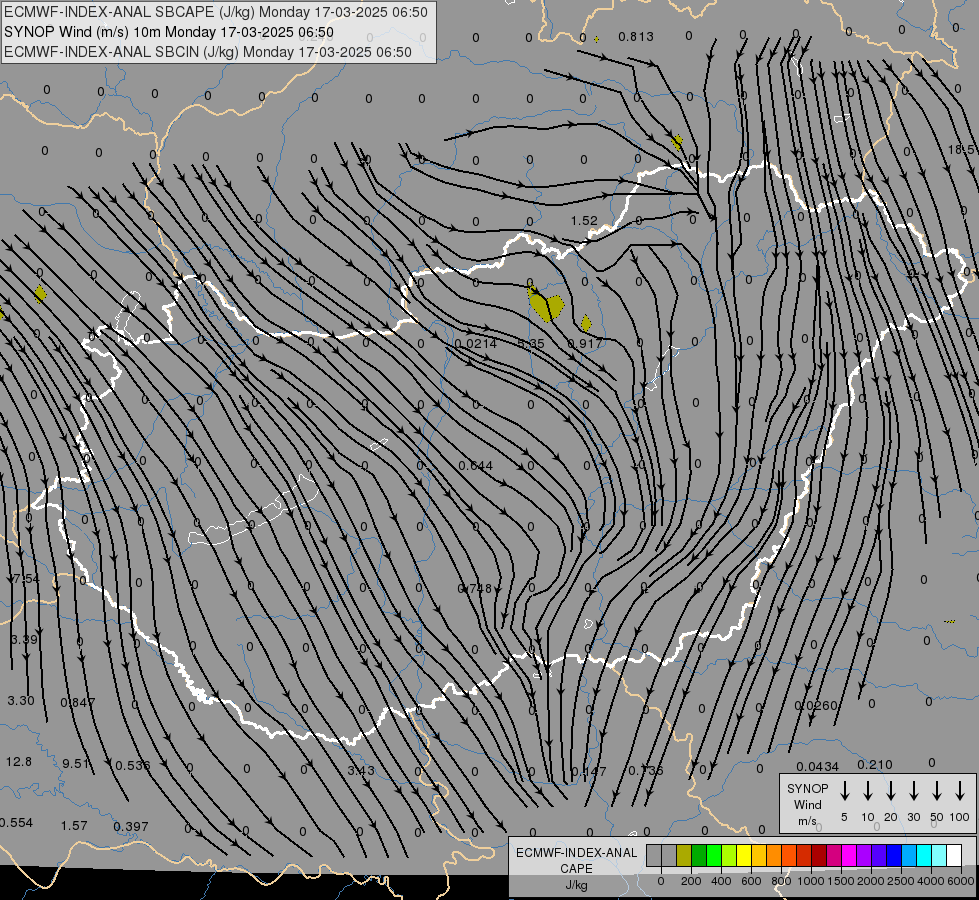Click the 3.39 value label
This screenshot has height=900, width=979.
coord(24,640)
